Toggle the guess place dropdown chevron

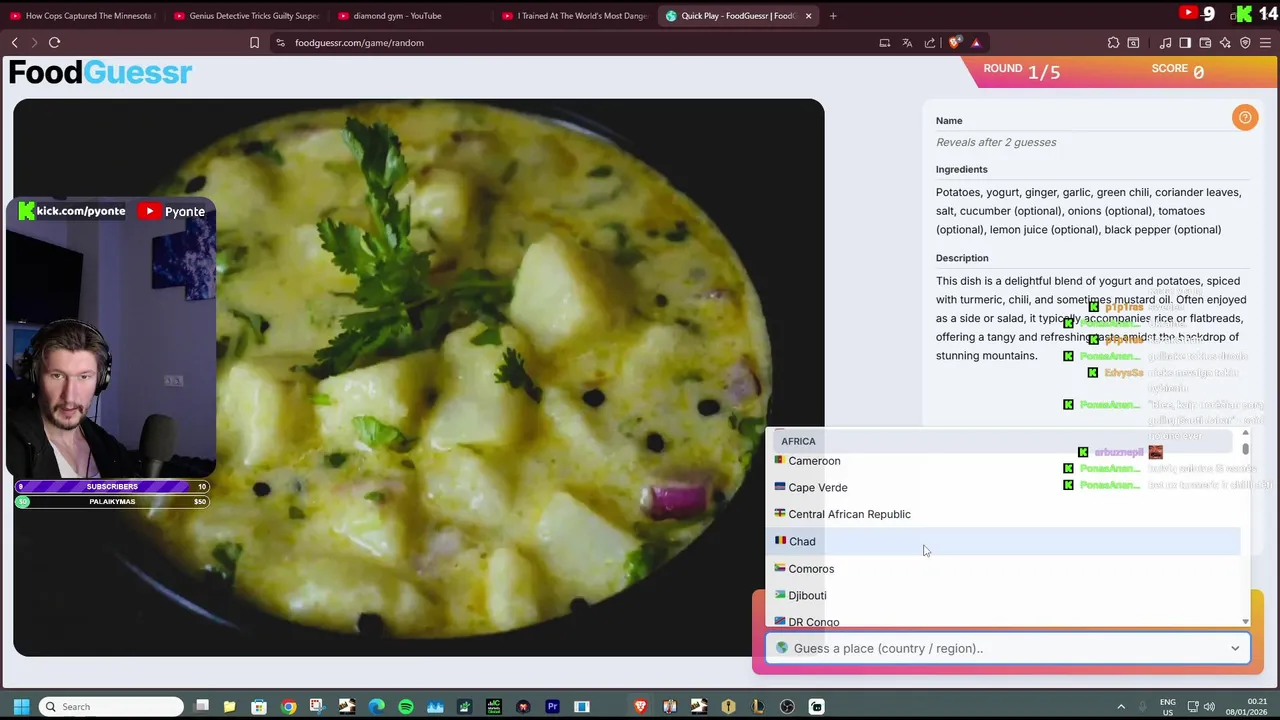[1235, 649]
